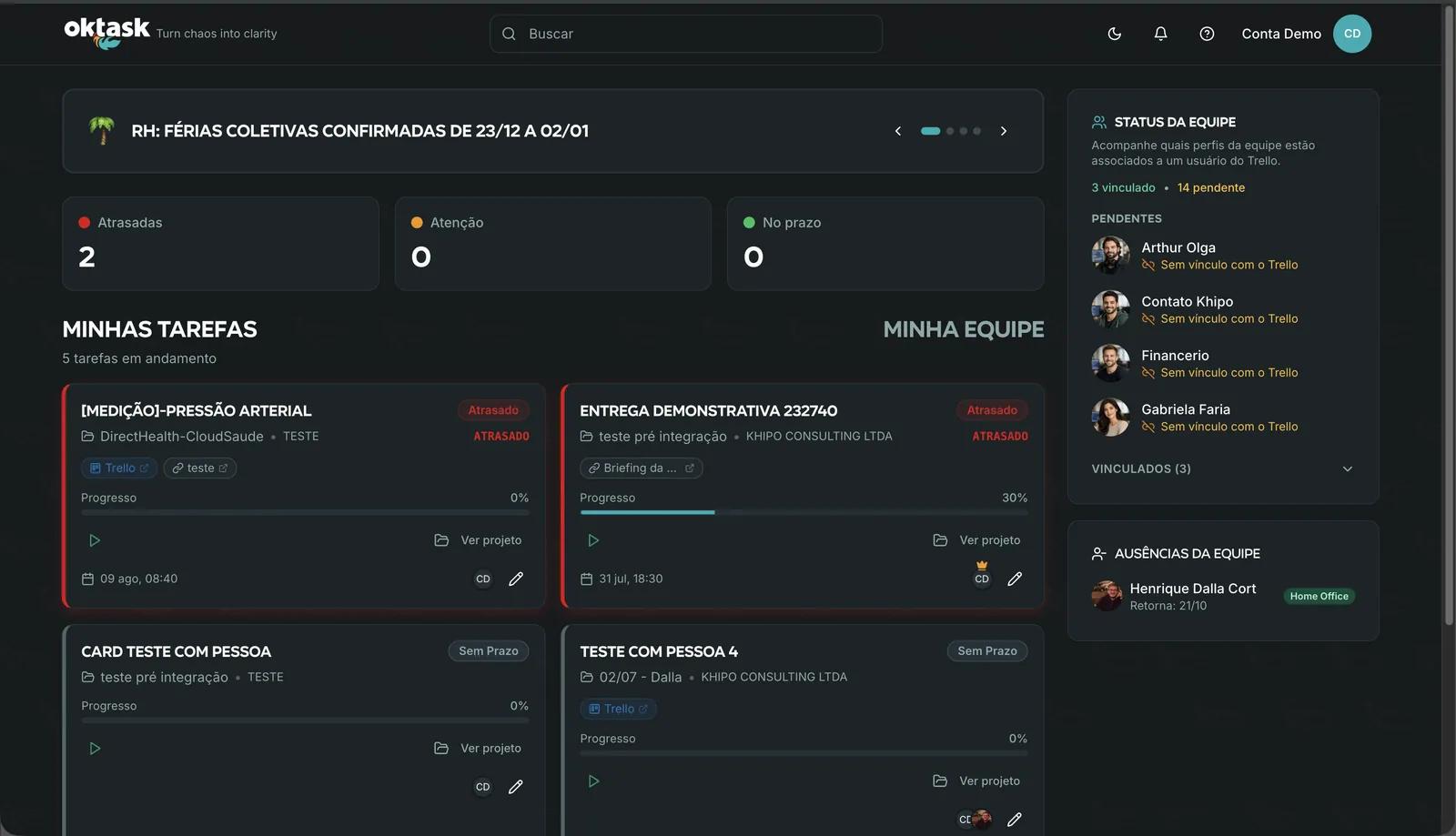Click the palm tree banner icon

coord(101,130)
